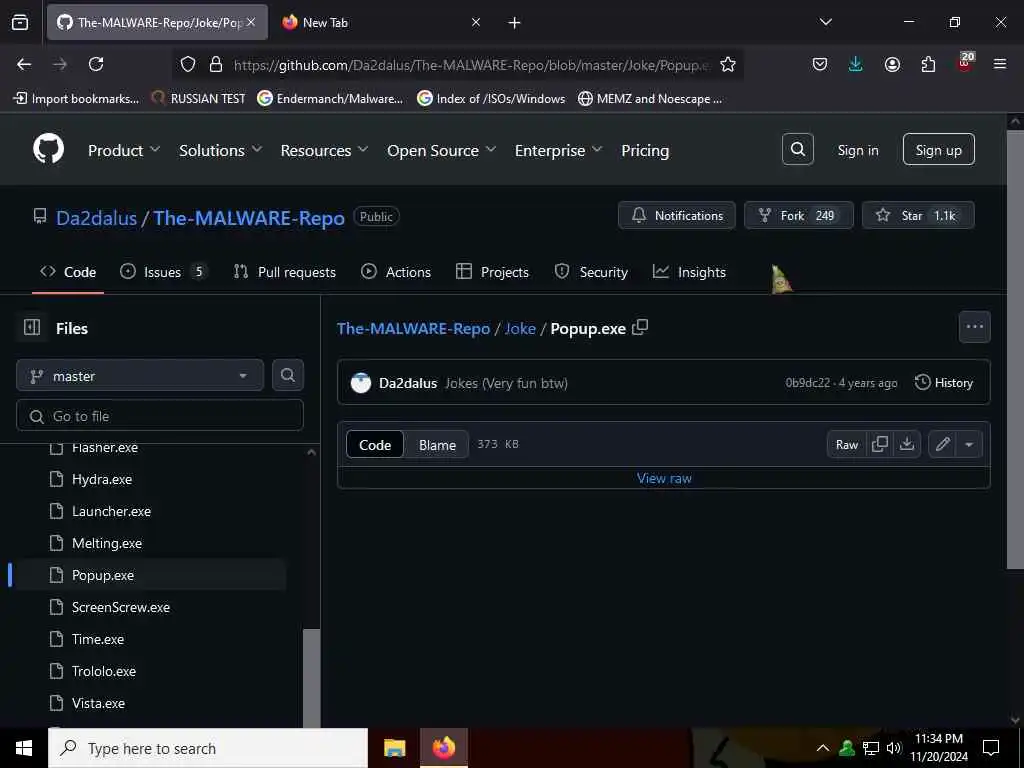Click uBlock extension icon with badge 20

point(965,62)
